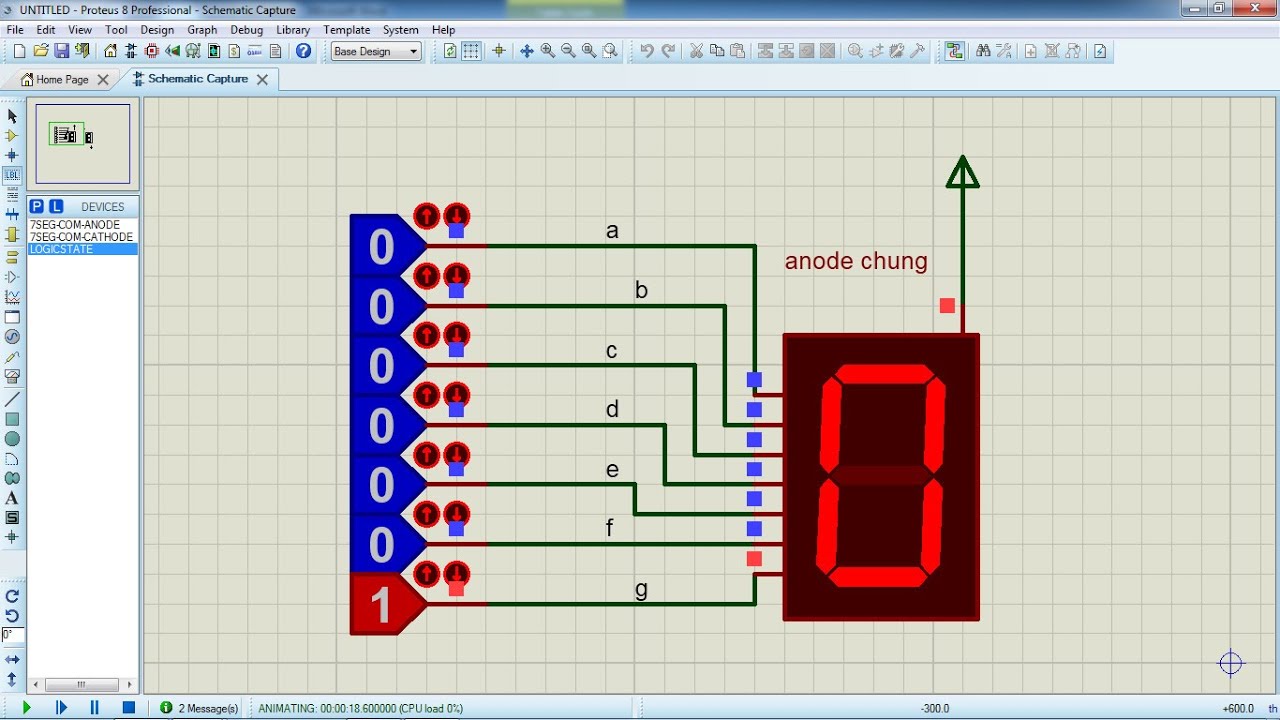Screen dimensions: 1280x720
Task: Open the Base Design dropdown
Action: [x=376, y=51]
